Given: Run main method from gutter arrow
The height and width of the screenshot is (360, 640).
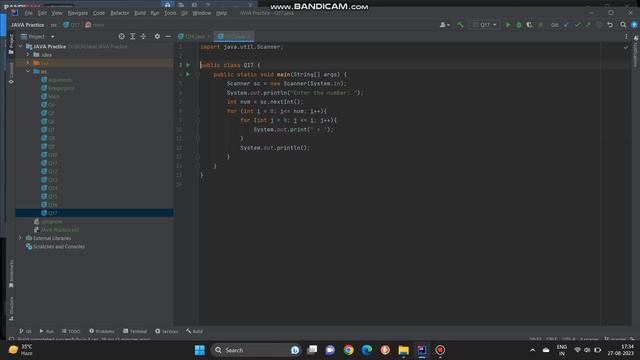Looking at the screenshot, I should (x=188, y=74).
